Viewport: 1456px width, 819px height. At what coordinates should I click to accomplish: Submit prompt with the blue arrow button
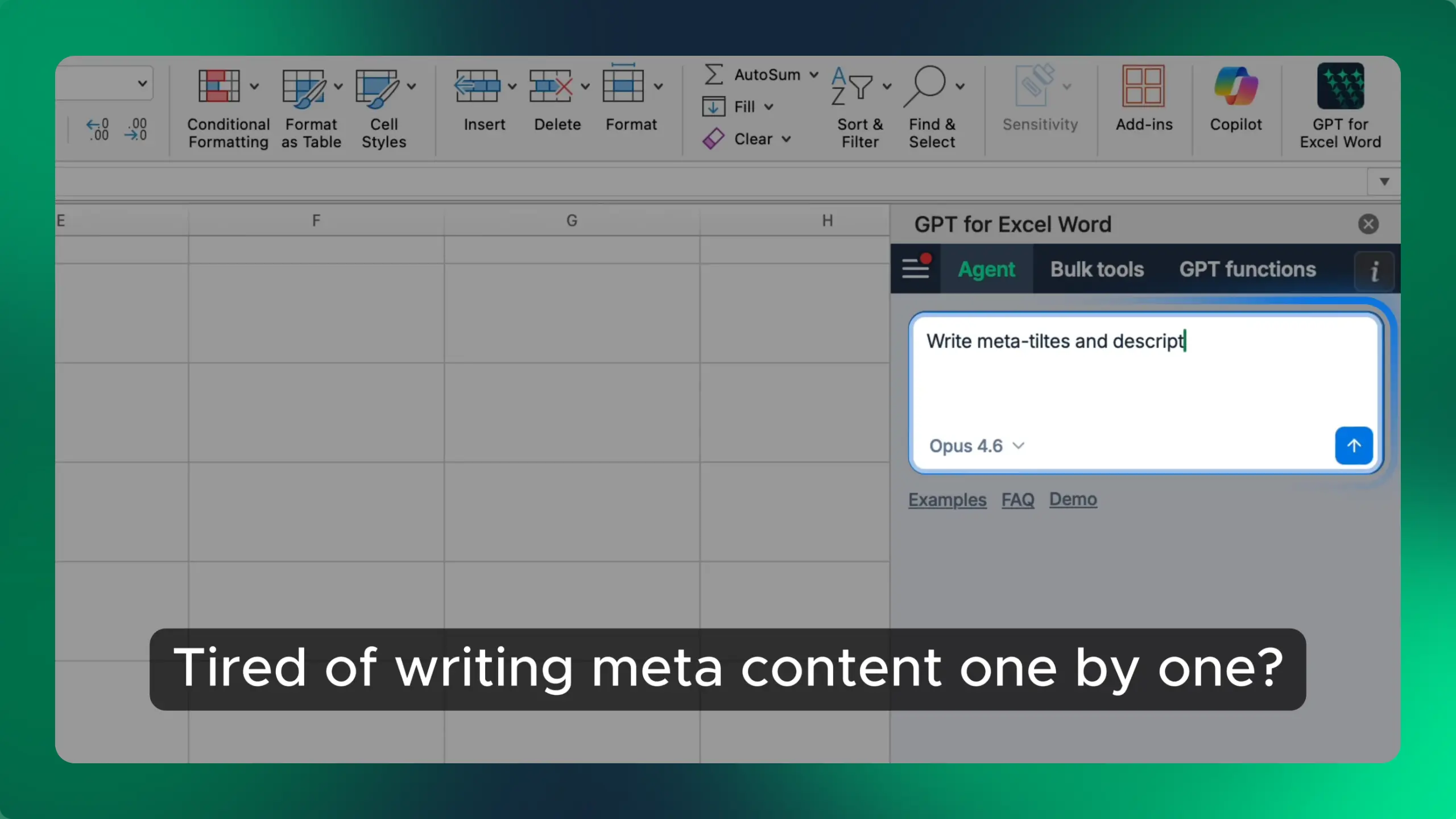(1353, 445)
